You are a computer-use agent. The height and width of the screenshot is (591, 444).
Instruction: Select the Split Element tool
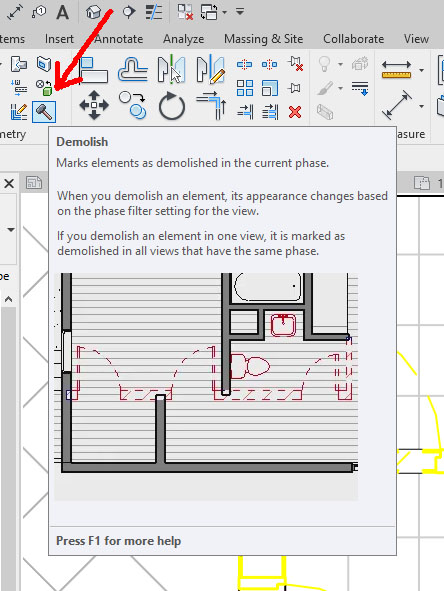click(x=244, y=64)
